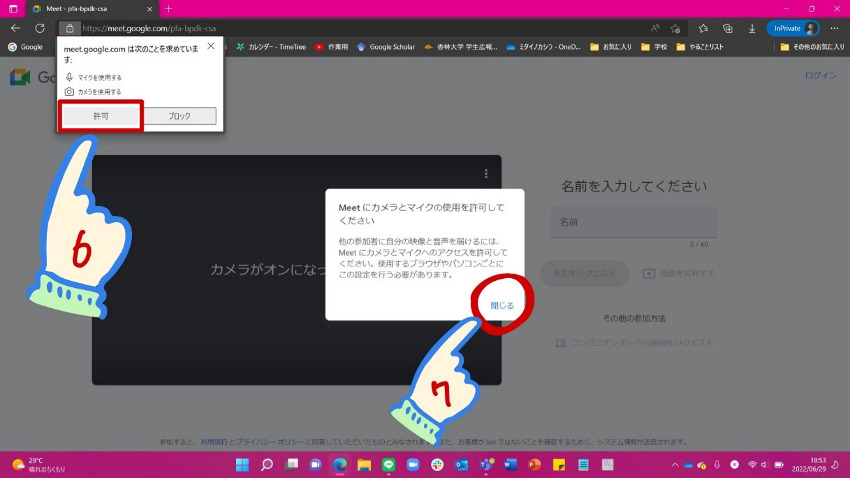This screenshot has height=478, width=850.
Task: Open the Windows Start menu
Action: click(x=242, y=464)
